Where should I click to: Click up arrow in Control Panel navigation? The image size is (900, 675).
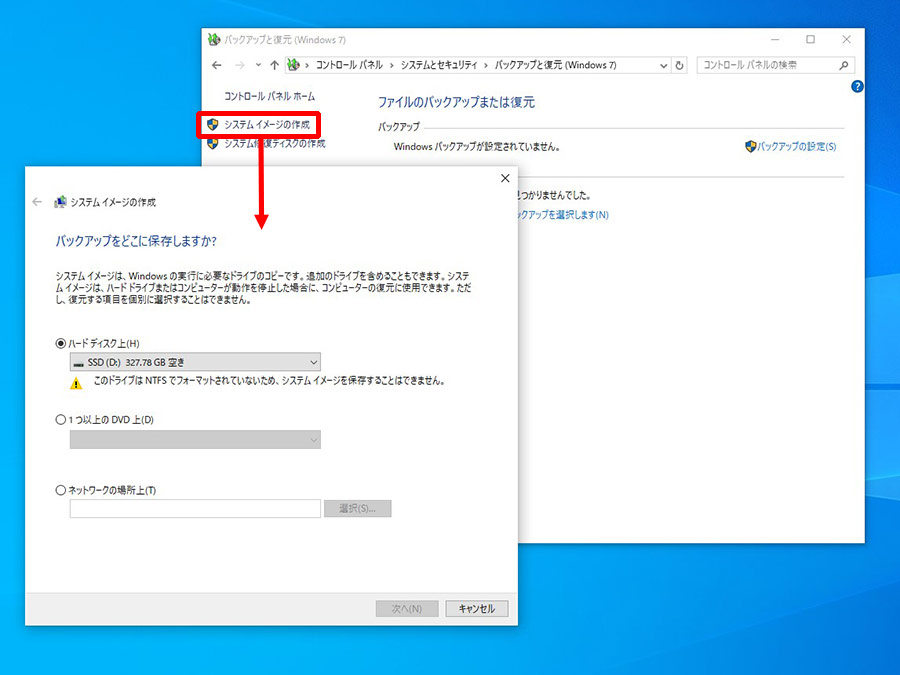pos(274,65)
